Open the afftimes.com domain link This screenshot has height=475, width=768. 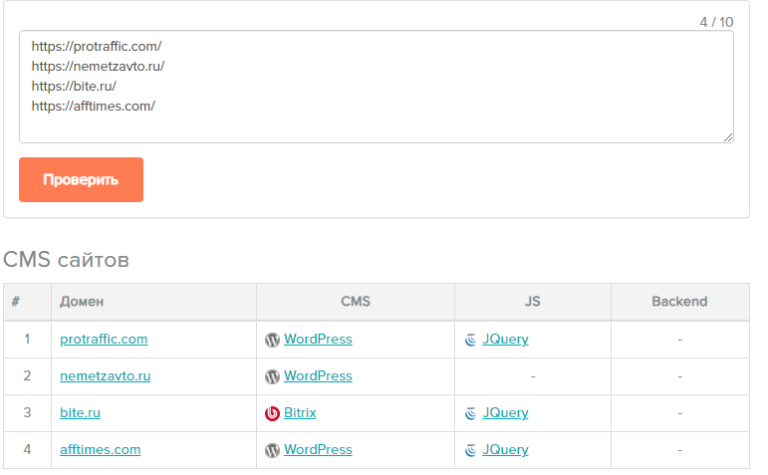point(100,450)
